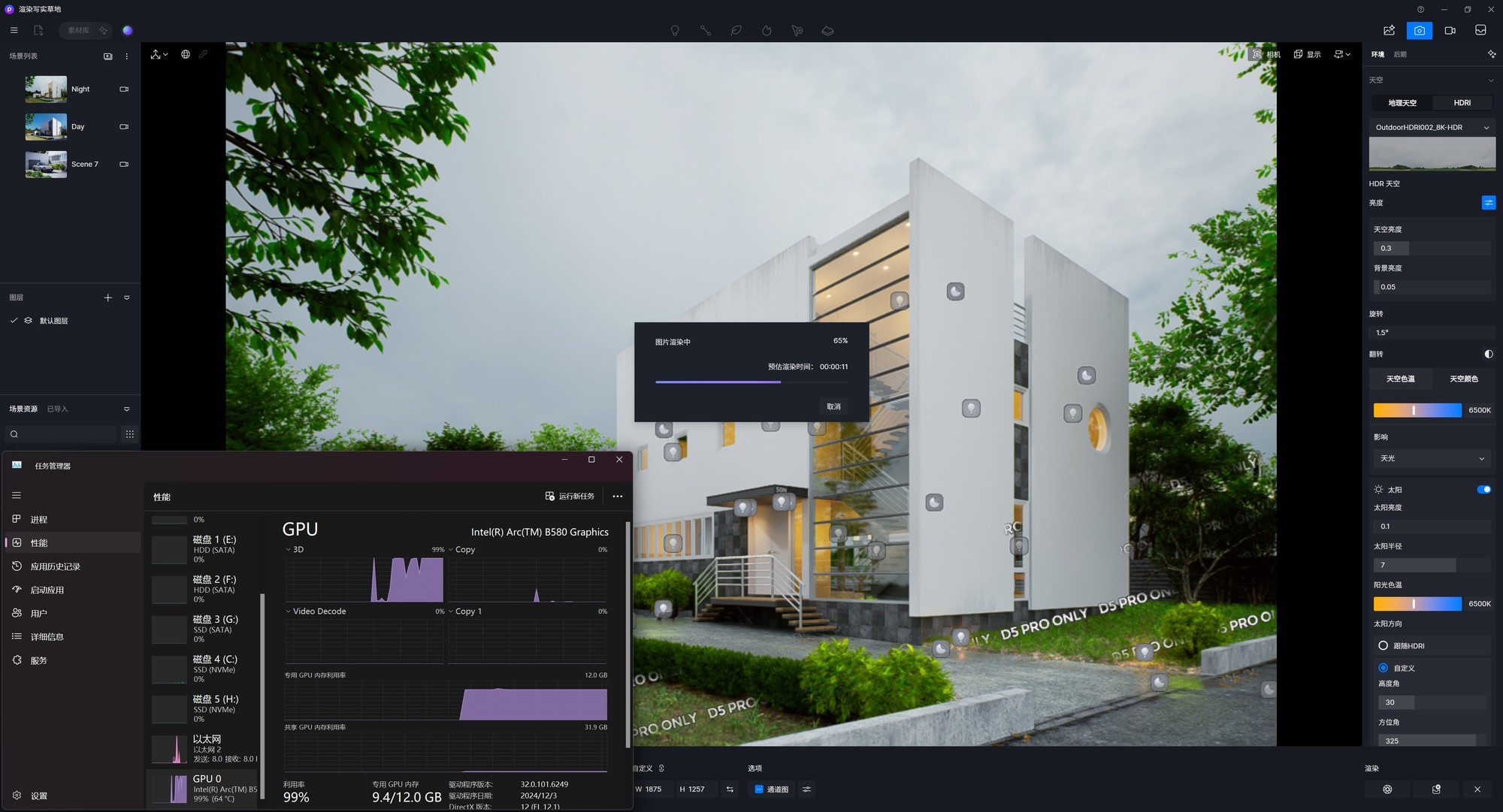Click Run new task in Task Manager
The height and width of the screenshot is (812, 1503).
[570, 496]
